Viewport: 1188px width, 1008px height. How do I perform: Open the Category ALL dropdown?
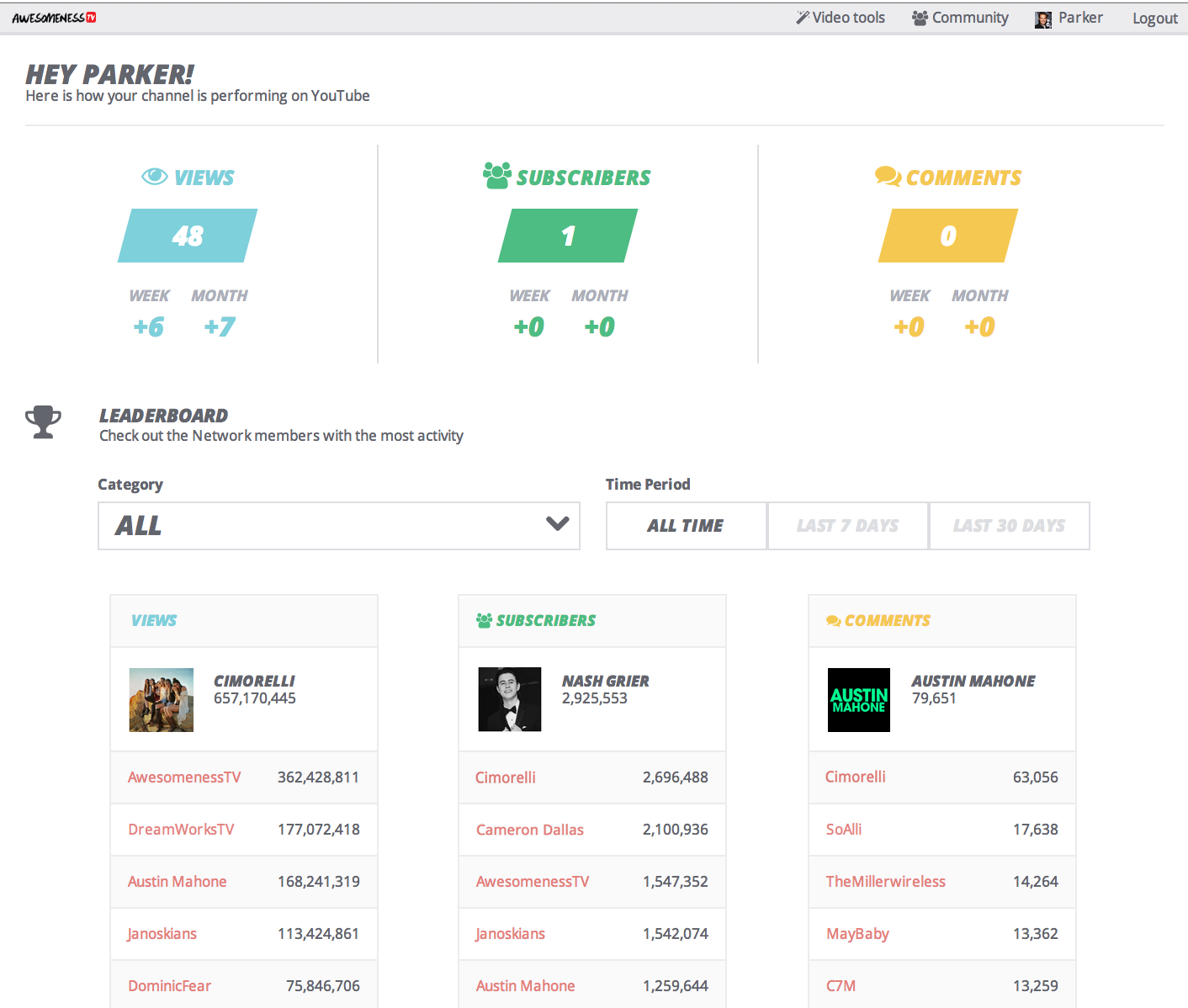(x=339, y=526)
